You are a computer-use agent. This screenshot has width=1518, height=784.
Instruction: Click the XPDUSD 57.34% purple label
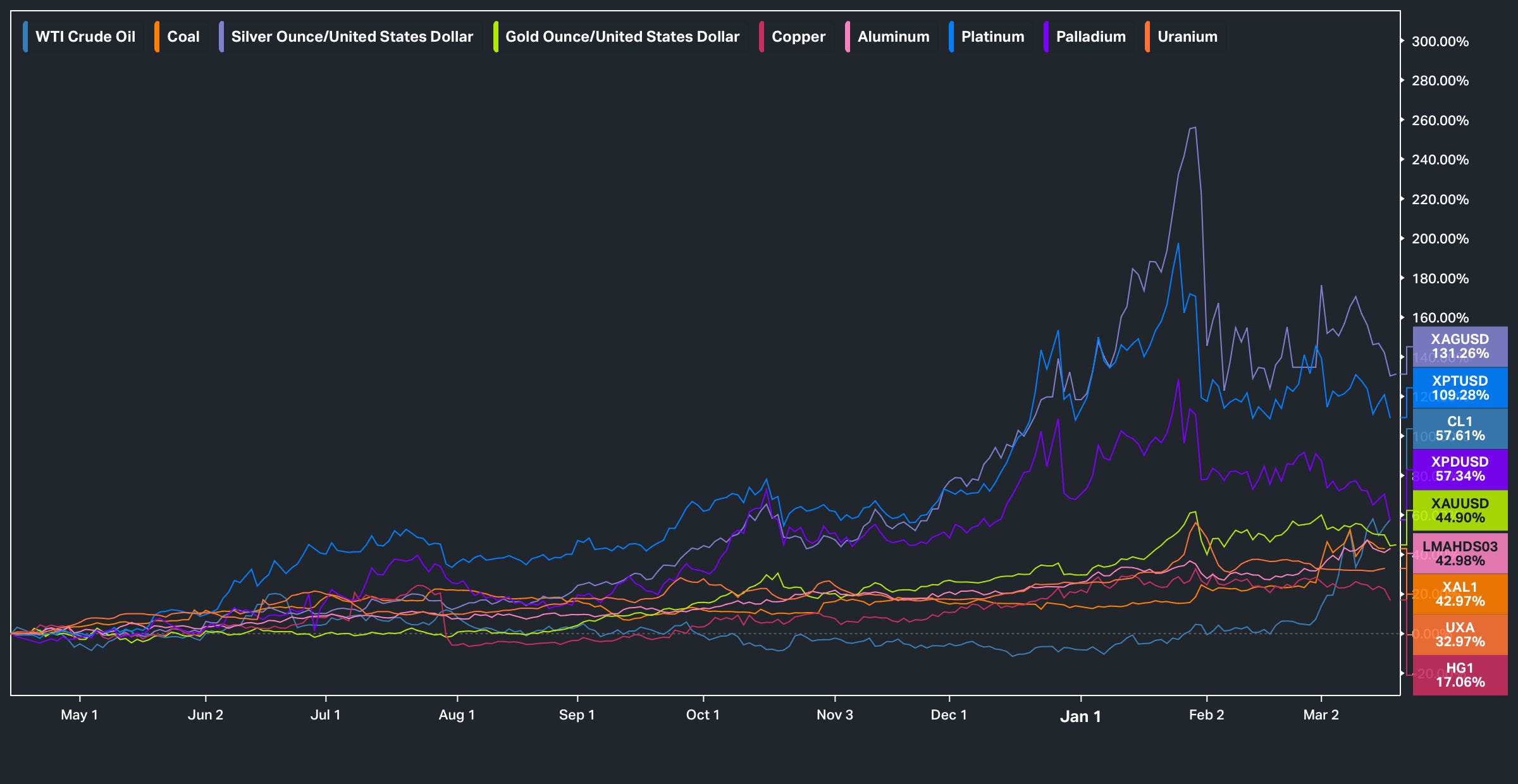coord(1460,469)
